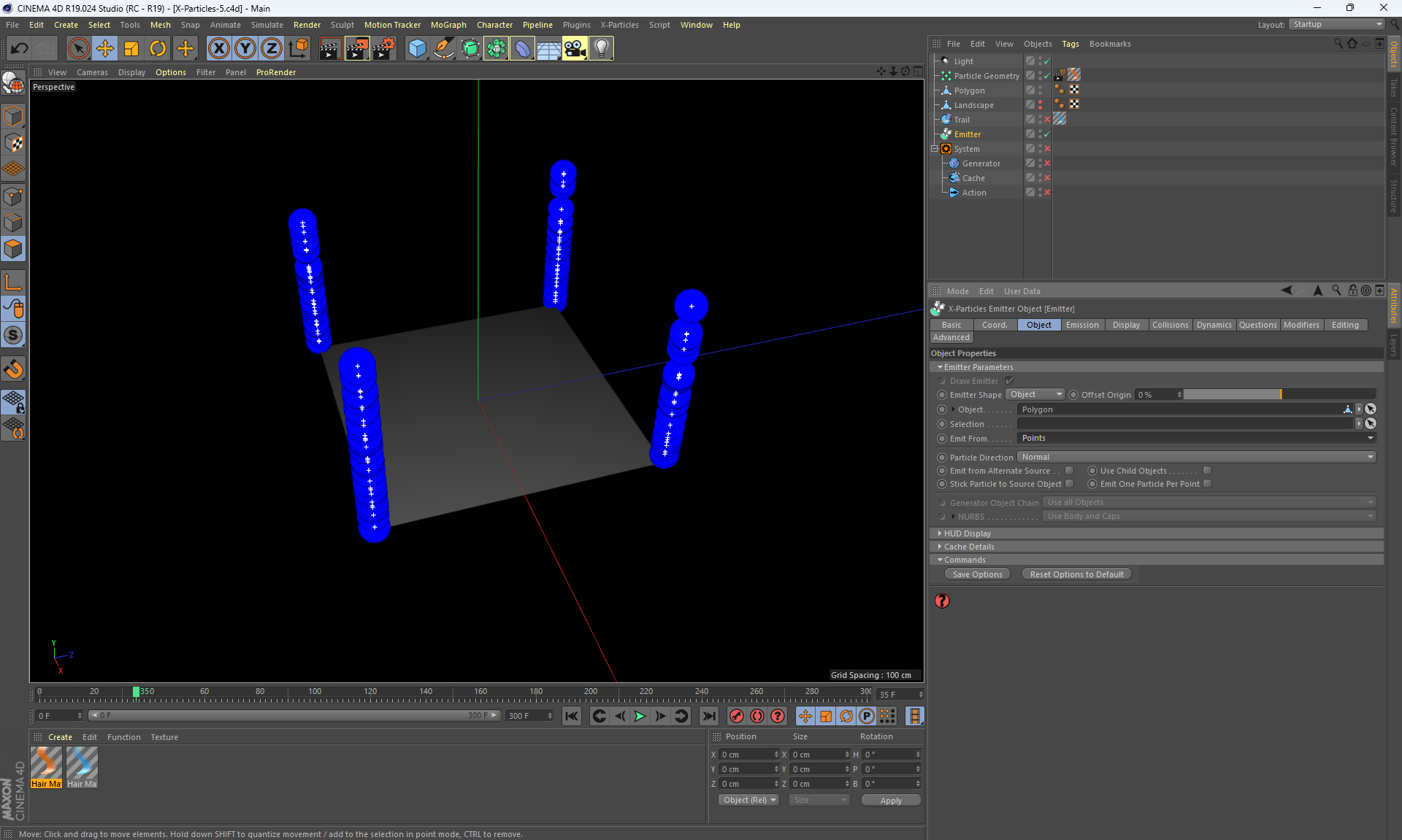Screen dimensions: 1402x840
Task: Click the Undo arrow icon
Action: [x=20, y=49]
